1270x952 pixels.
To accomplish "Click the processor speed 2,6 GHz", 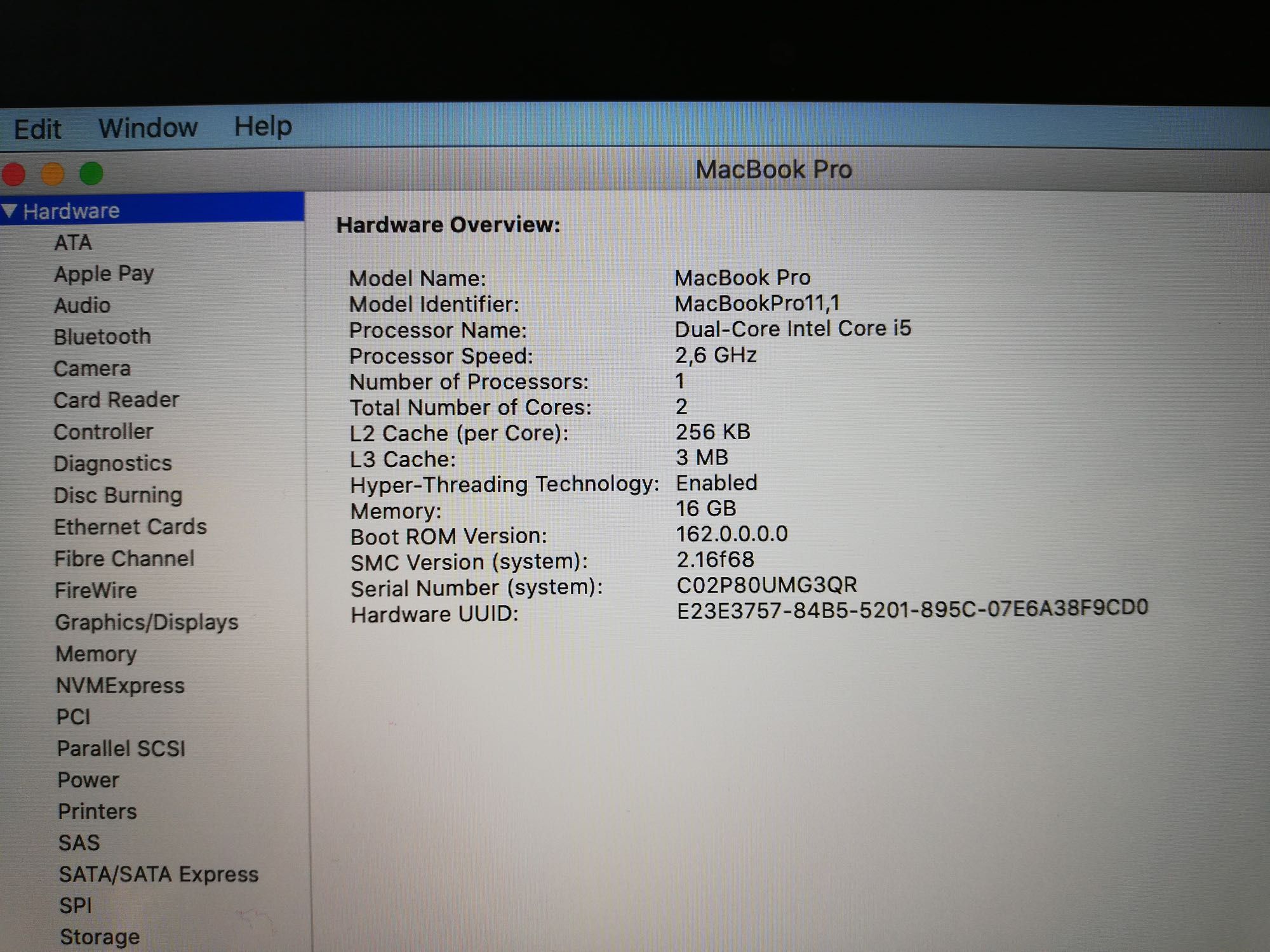I will (716, 355).
